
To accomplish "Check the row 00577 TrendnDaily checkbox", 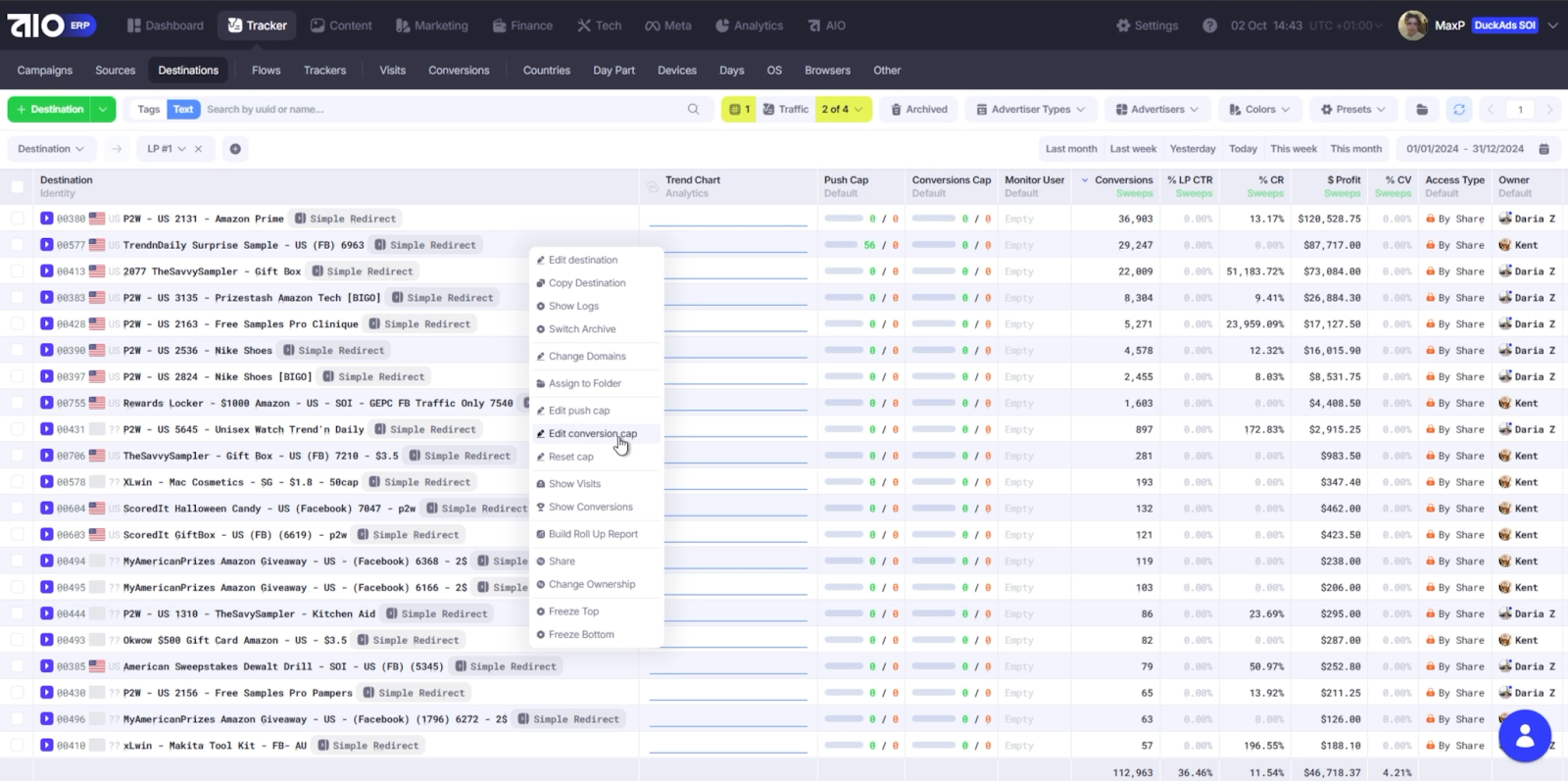I will 18,245.
